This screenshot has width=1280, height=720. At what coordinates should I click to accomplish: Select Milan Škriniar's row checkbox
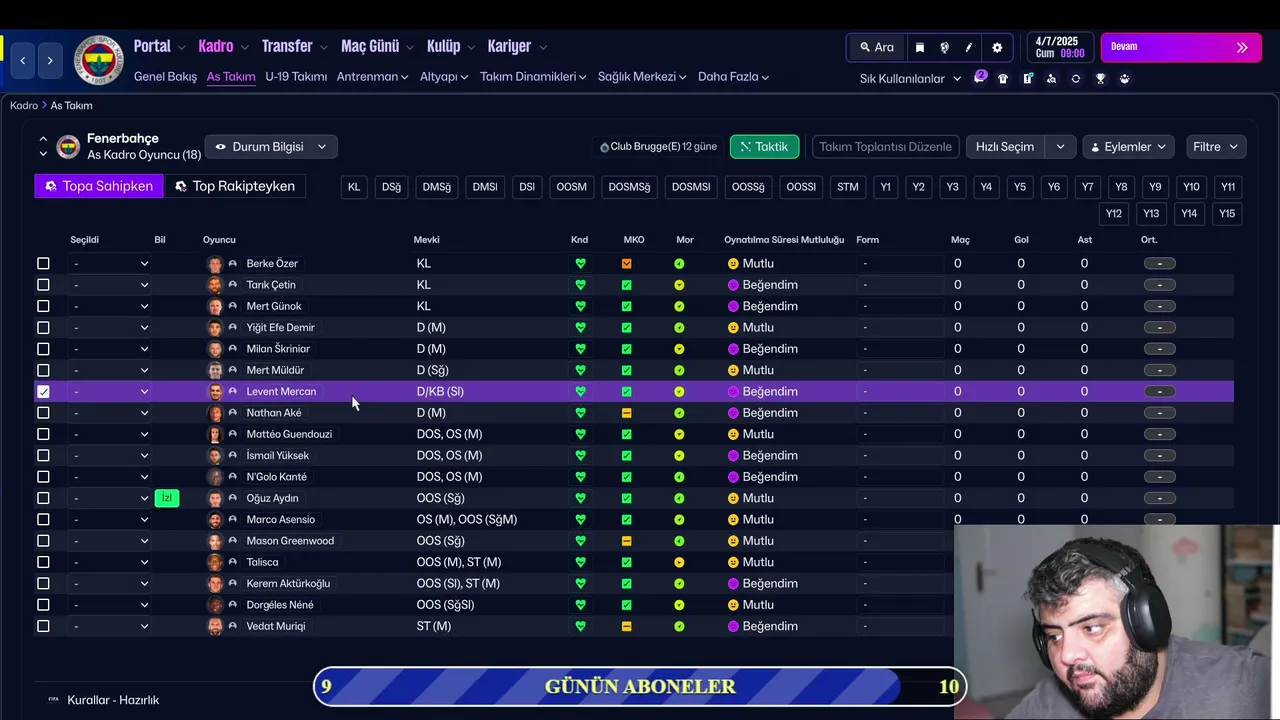(x=43, y=349)
